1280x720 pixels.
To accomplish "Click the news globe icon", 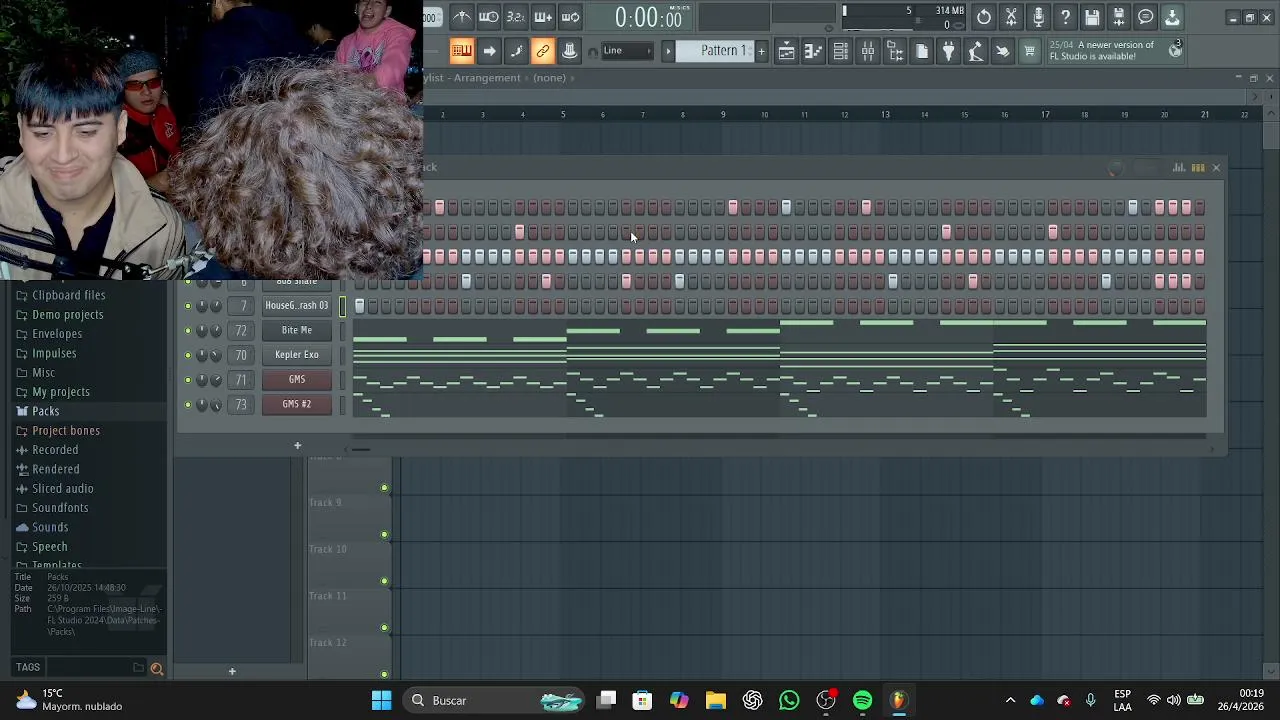I will pyautogui.click(x=1176, y=50).
